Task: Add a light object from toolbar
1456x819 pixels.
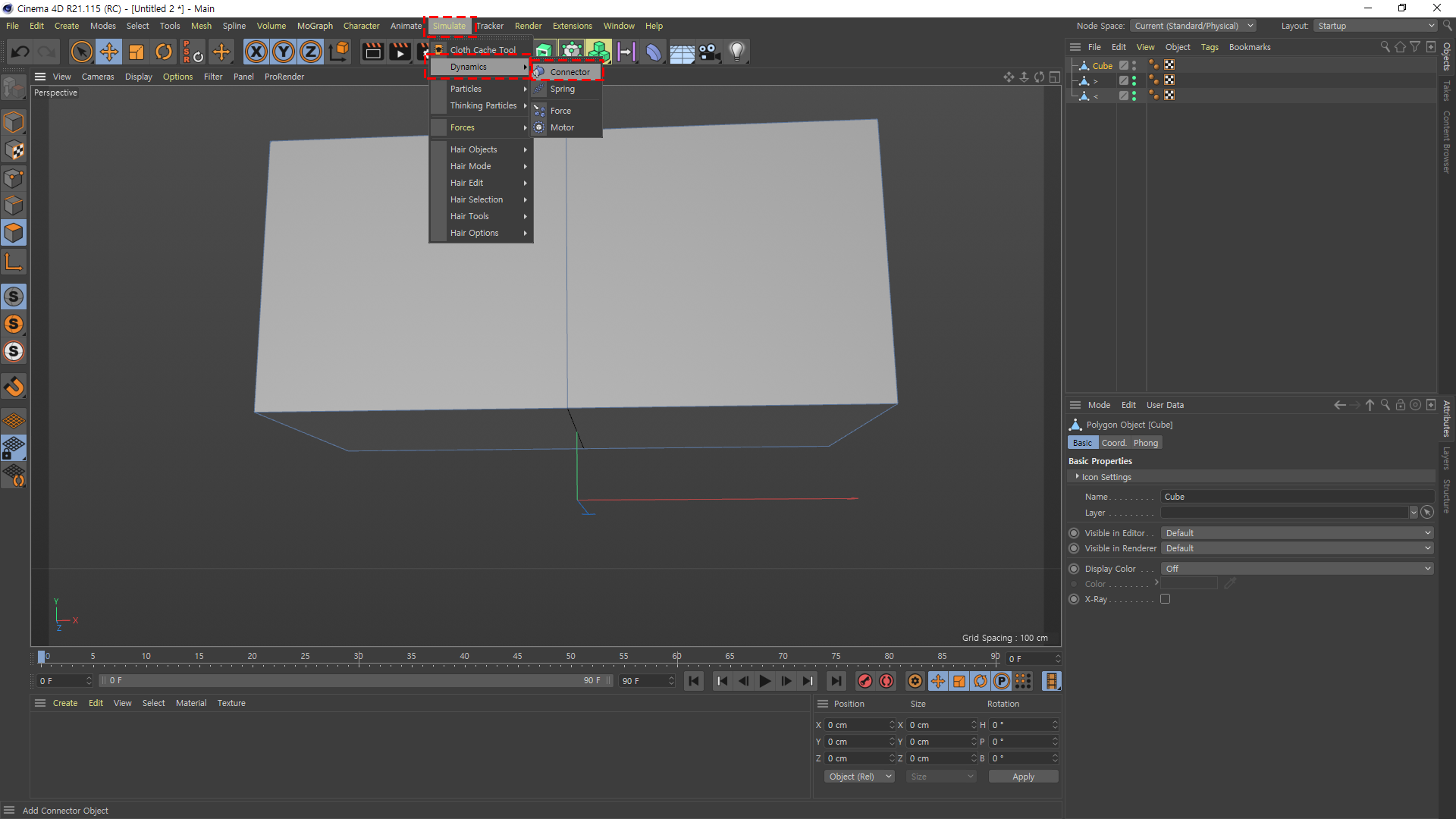Action: [736, 52]
